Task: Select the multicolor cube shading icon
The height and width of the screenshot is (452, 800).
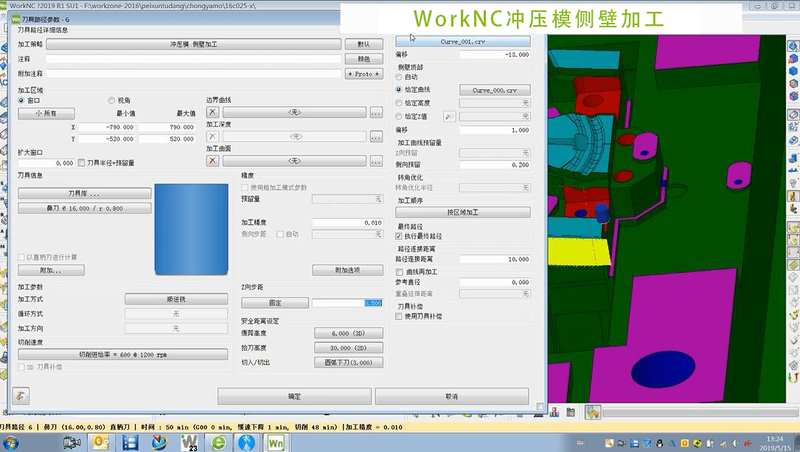Action: click(793, 84)
